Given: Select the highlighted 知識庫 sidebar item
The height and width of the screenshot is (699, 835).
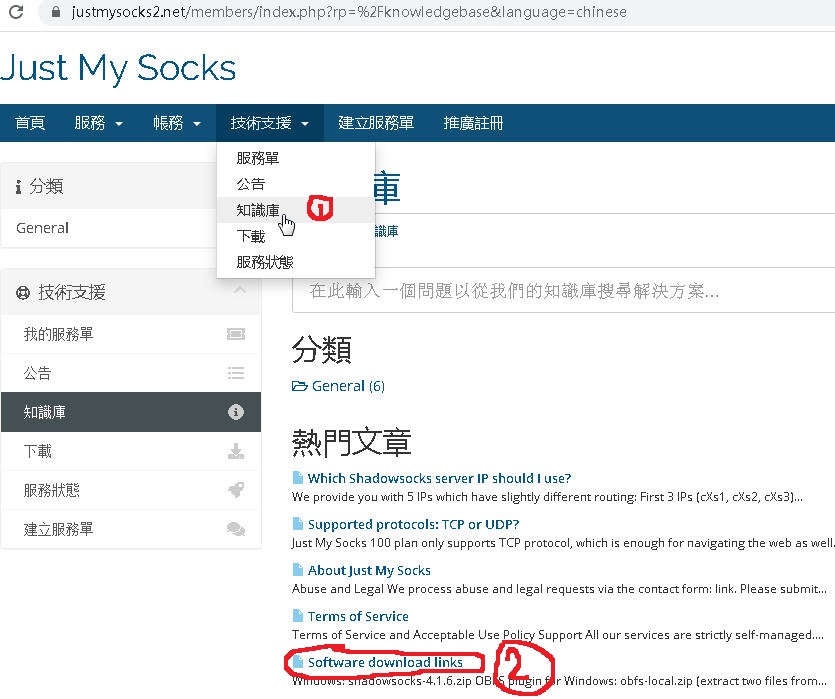Looking at the screenshot, I should coord(131,412).
